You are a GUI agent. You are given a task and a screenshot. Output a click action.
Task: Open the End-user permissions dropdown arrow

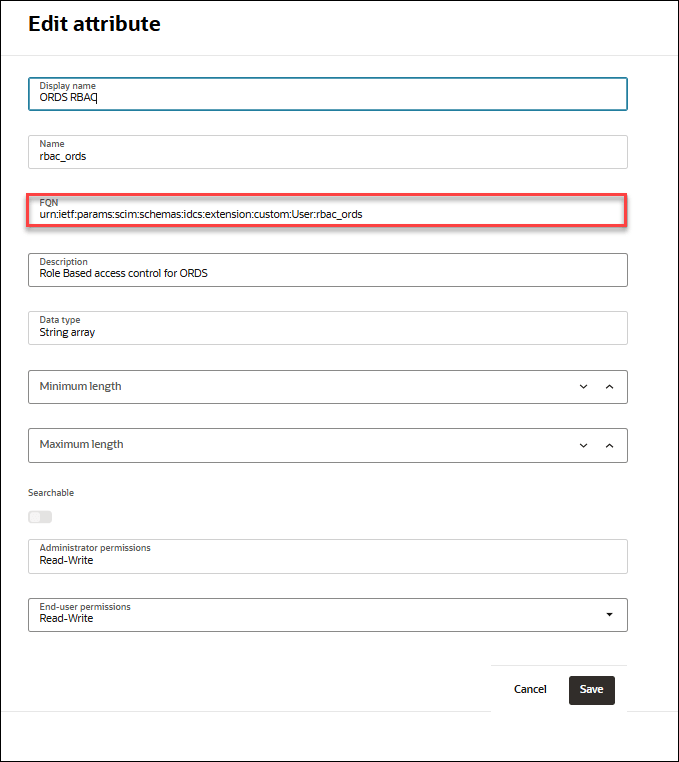pos(609,615)
